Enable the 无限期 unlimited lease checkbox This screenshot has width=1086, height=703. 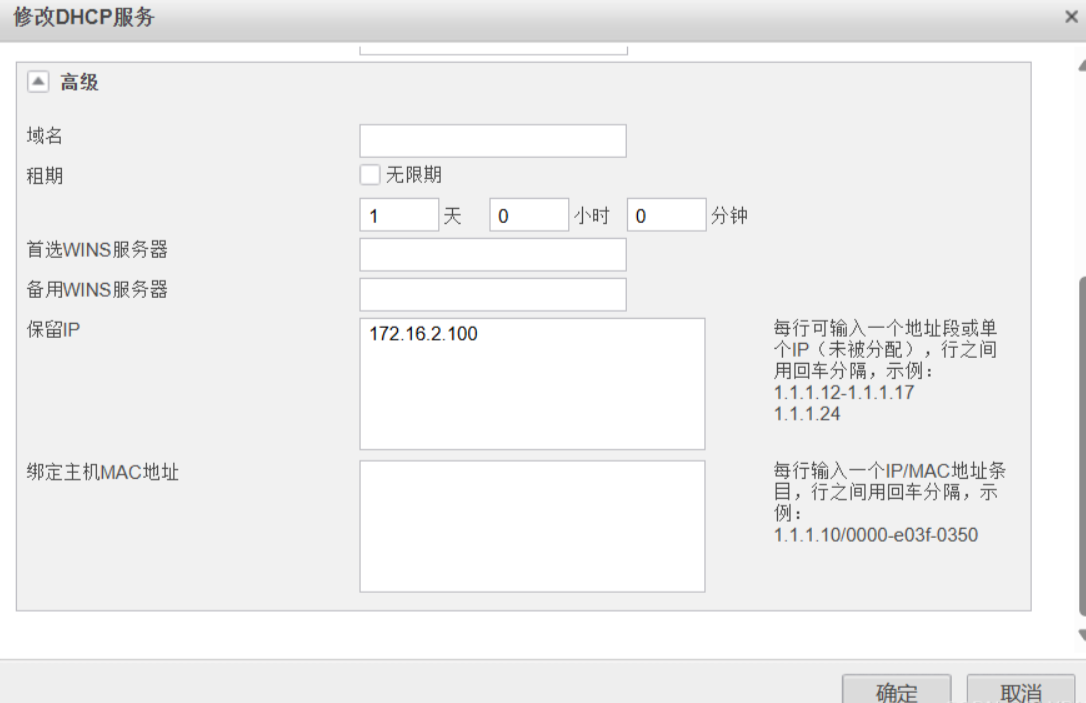pos(370,175)
